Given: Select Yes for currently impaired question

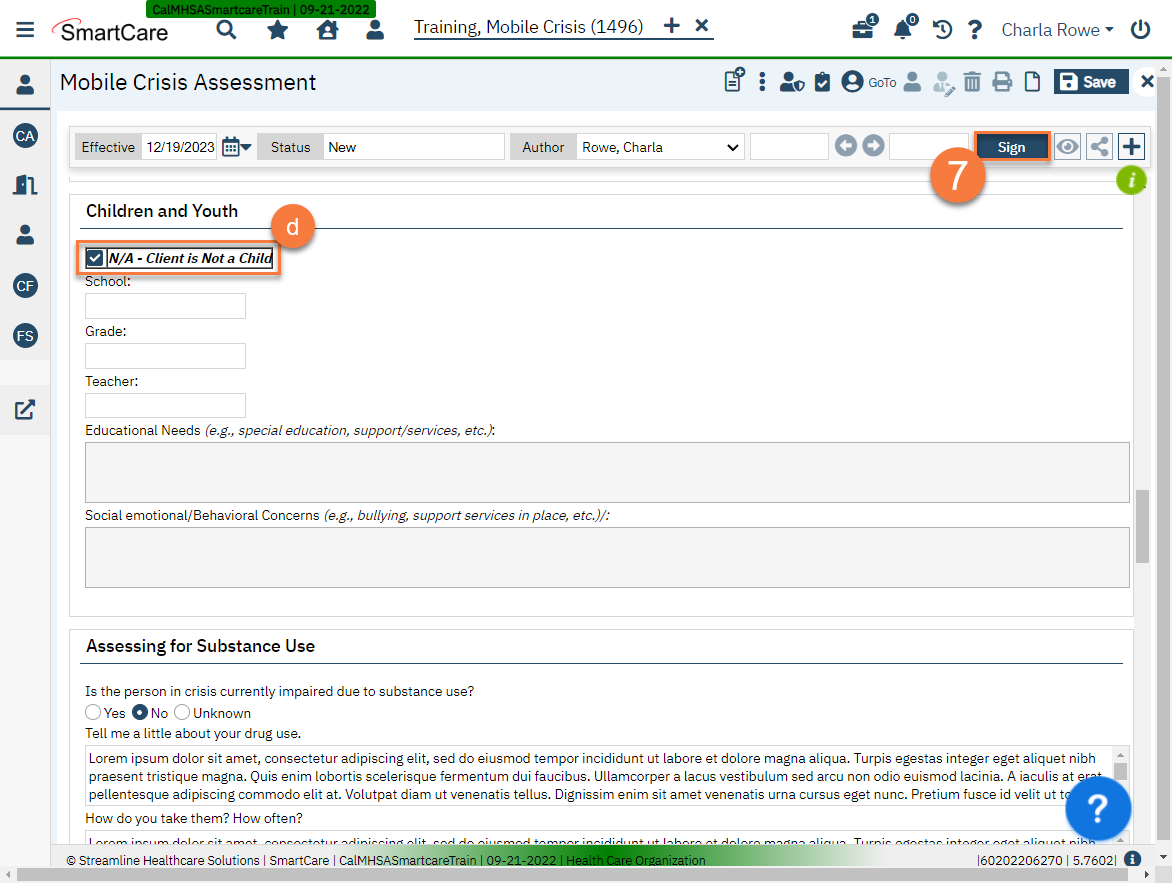Looking at the screenshot, I should pyautogui.click(x=93, y=713).
